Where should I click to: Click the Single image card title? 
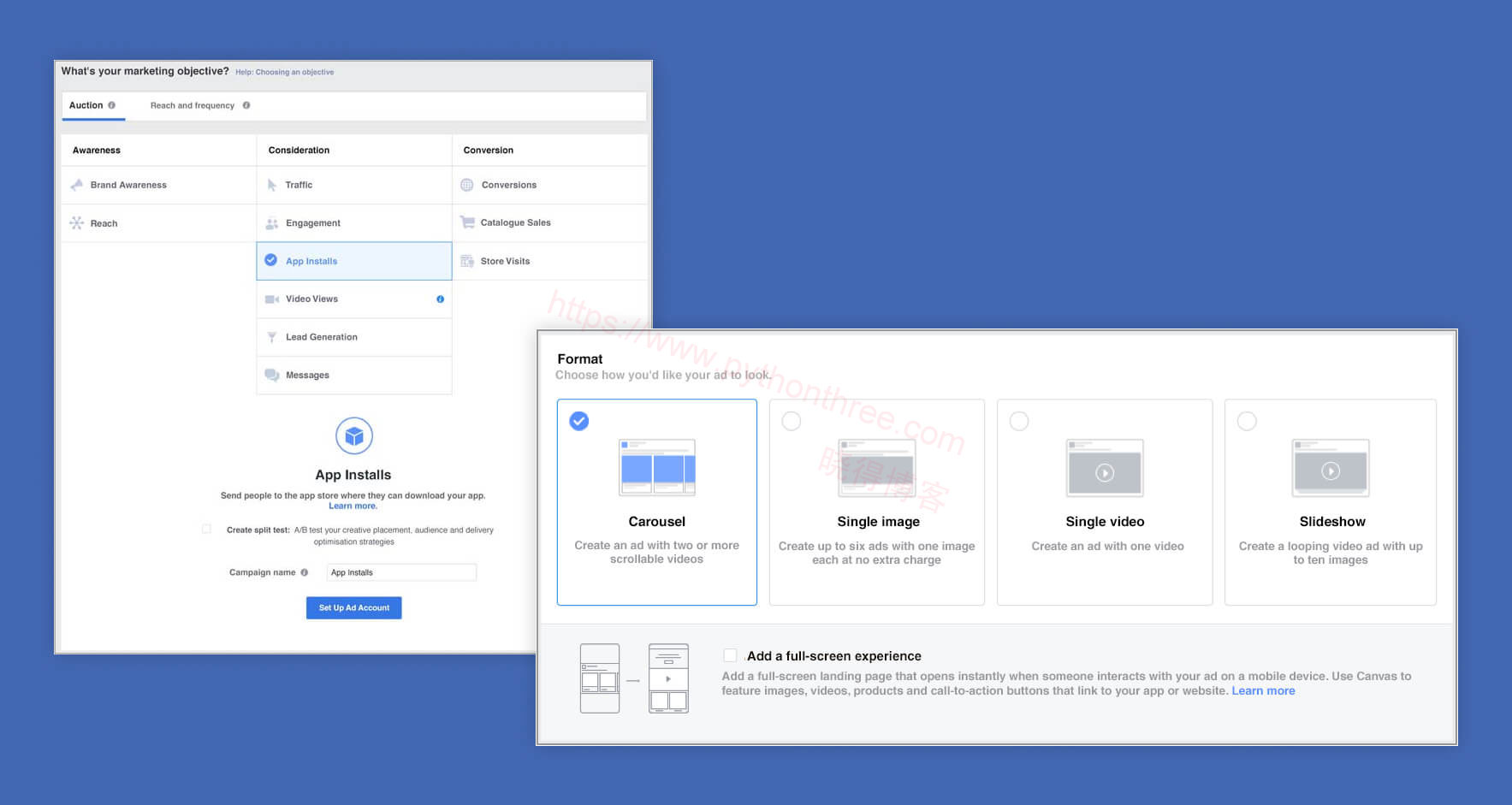tap(878, 522)
